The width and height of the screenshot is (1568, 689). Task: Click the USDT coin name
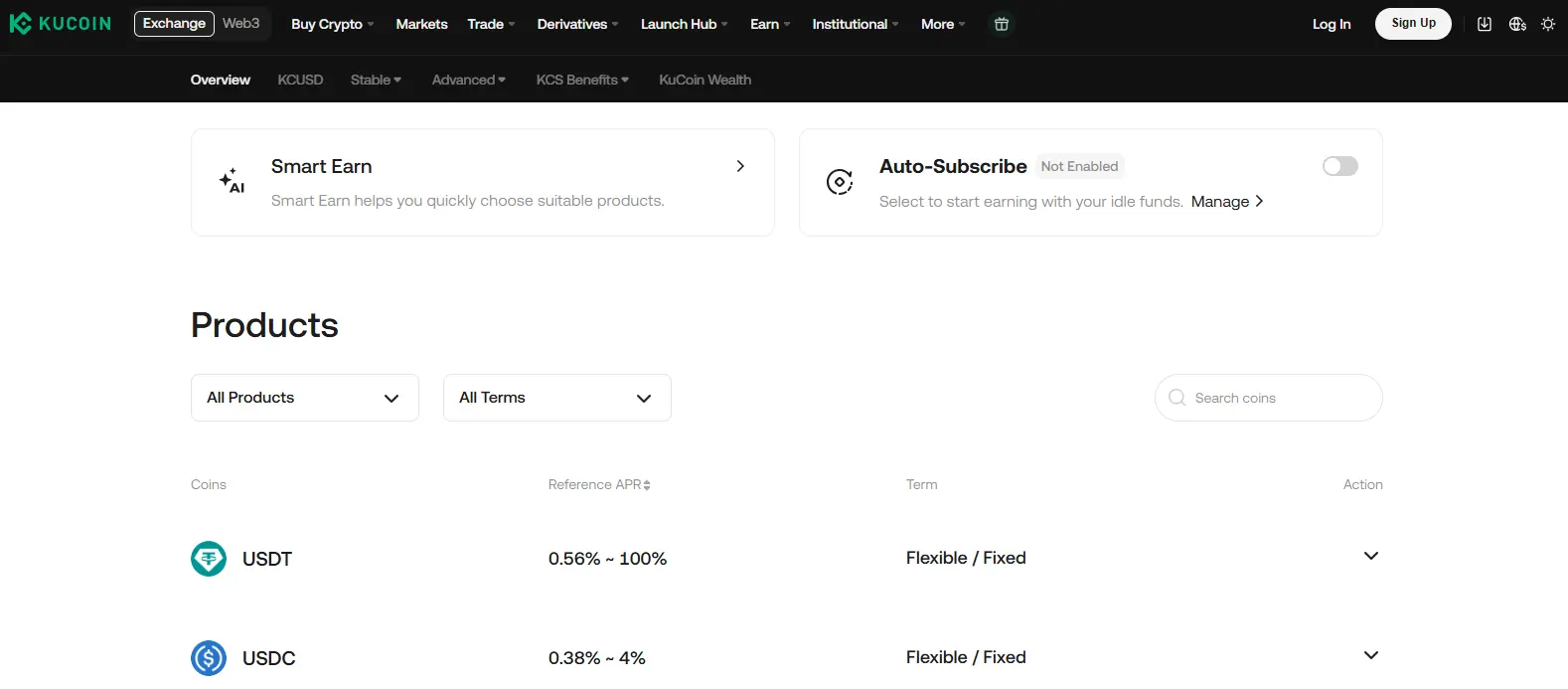pos(267,559)
